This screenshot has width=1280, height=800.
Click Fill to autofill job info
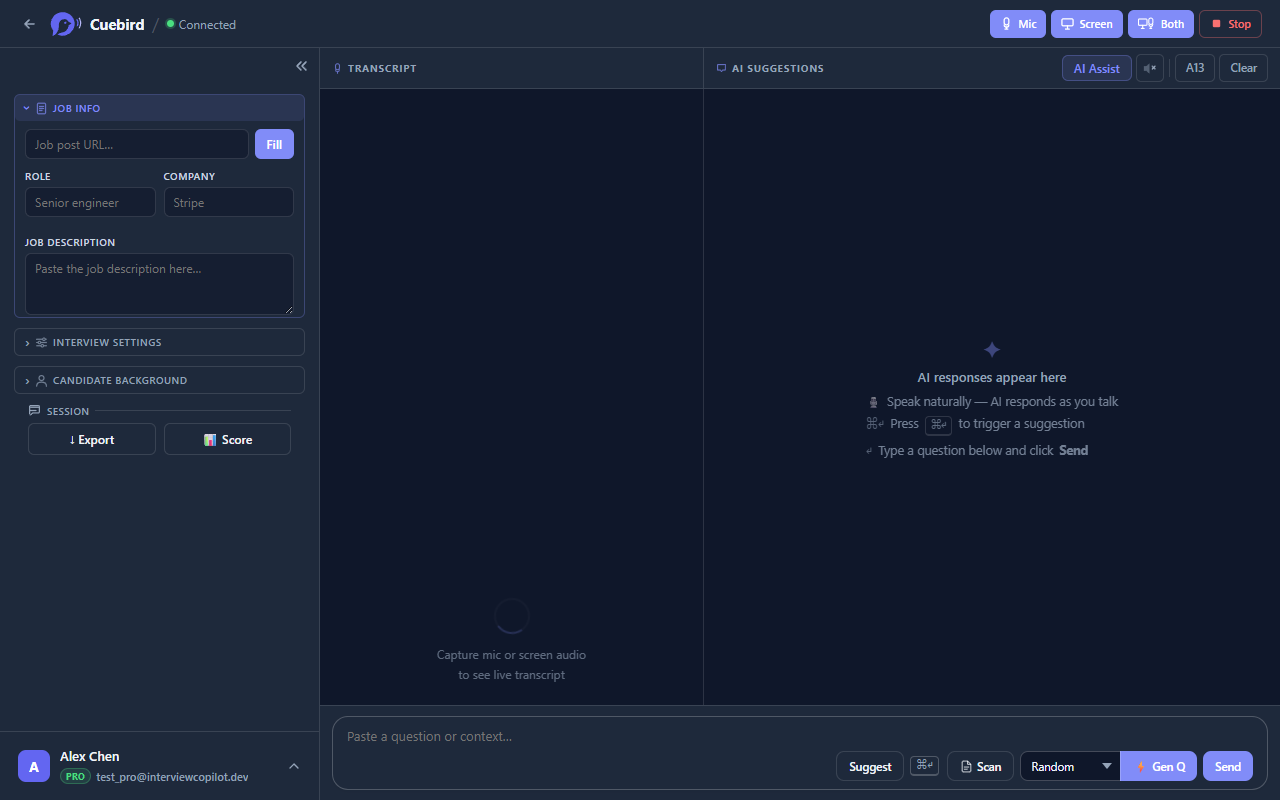point(274,144)
